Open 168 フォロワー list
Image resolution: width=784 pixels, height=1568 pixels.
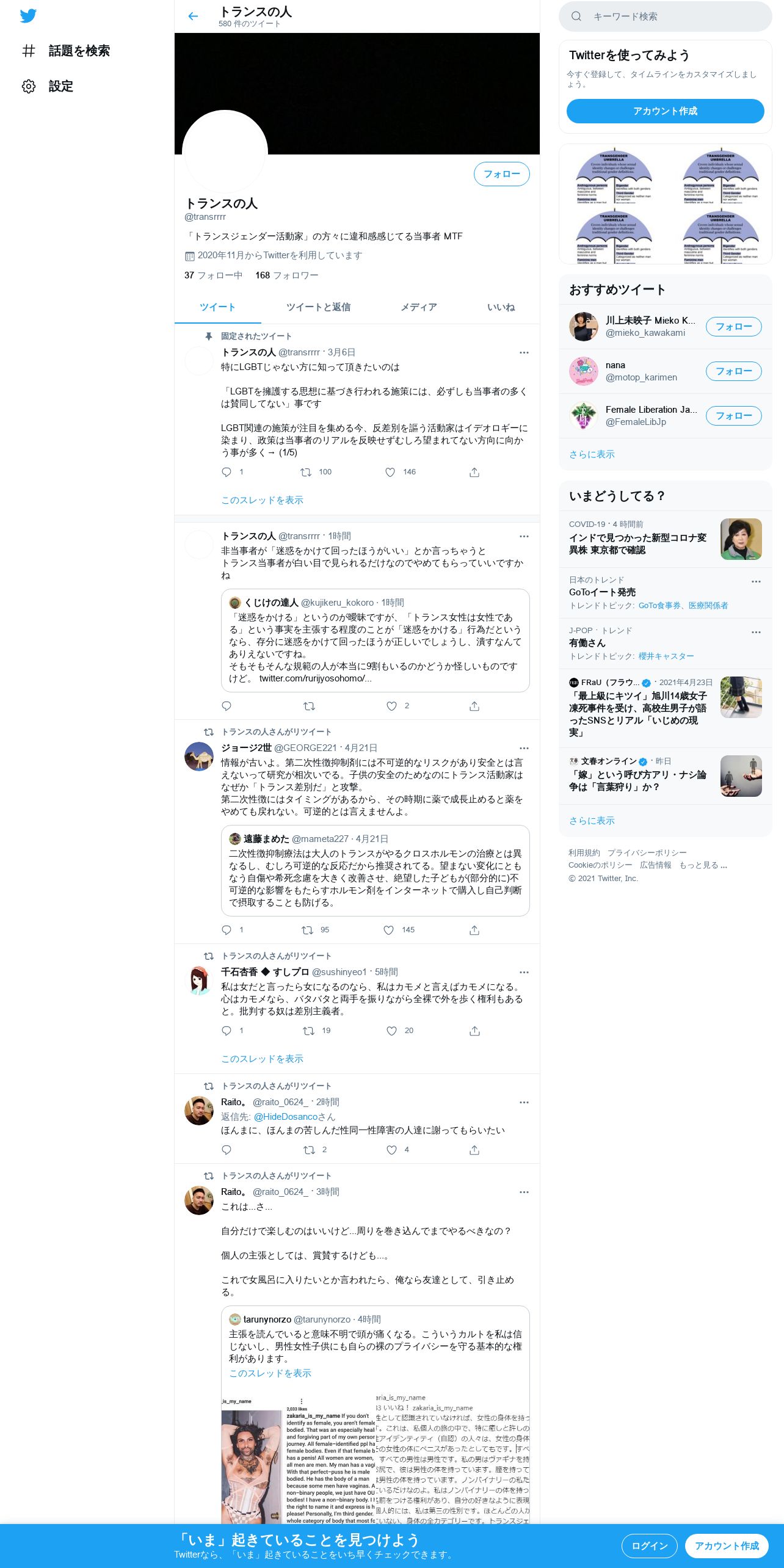287,275
